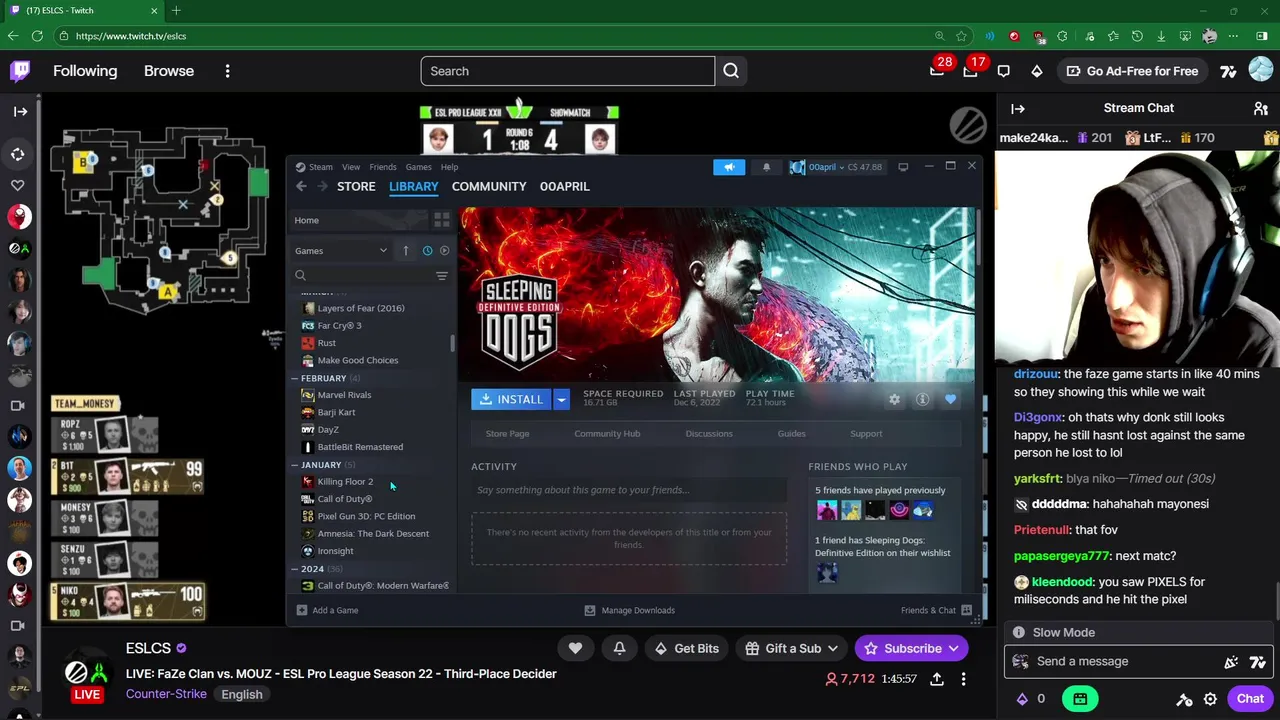
Task: Click the Twitch Search input field
Action: pyautogui.click(x=568, y=71)
